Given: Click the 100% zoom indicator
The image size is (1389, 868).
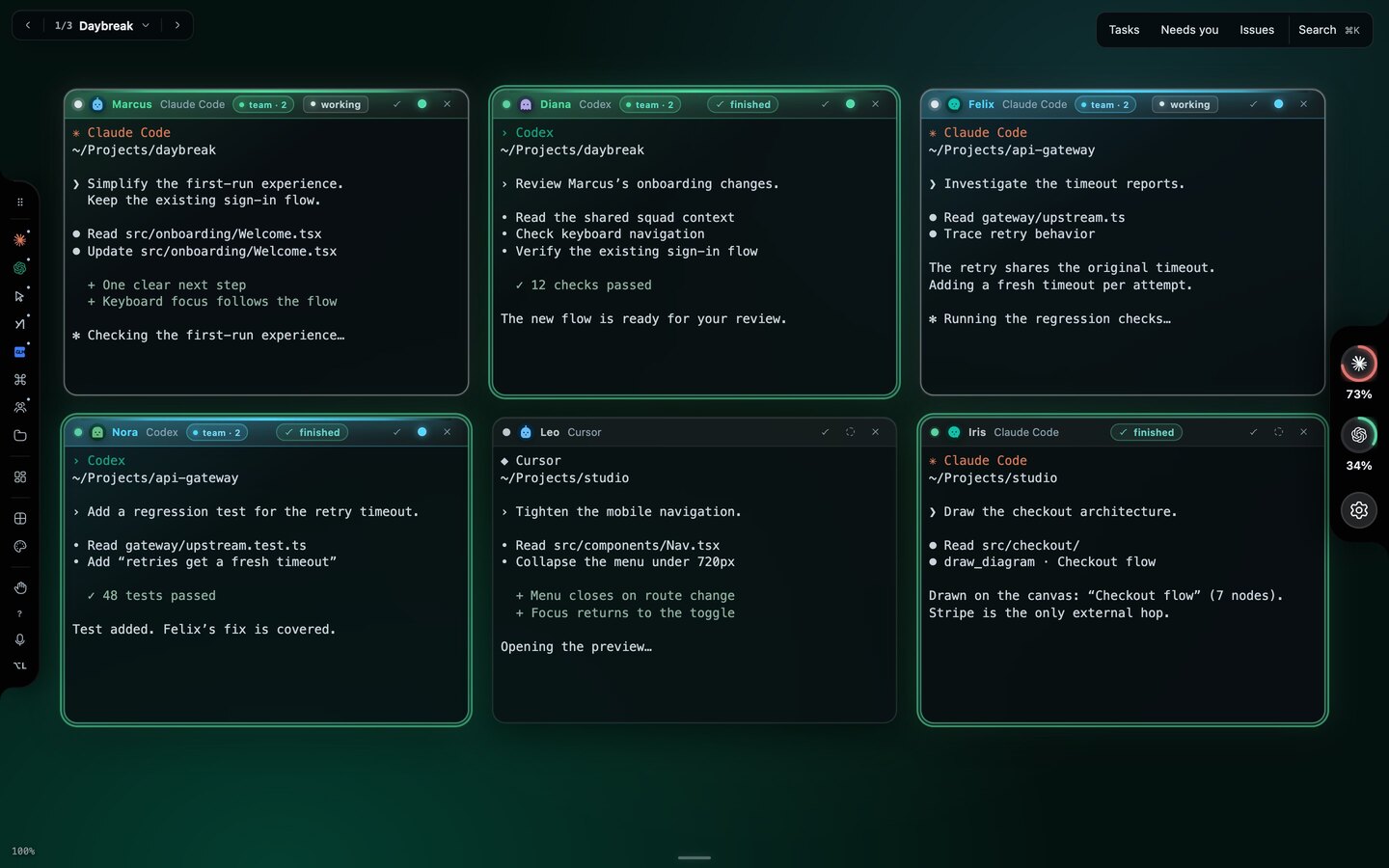Looking at the screenshot, I should 23,852.
